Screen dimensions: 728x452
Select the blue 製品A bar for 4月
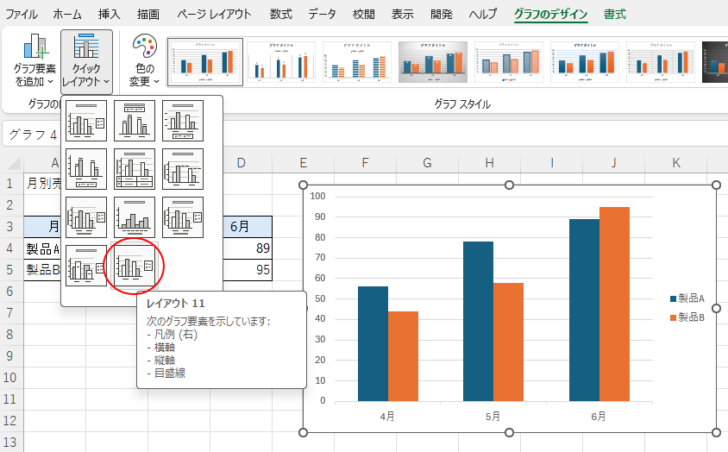click(x=373, y=343)
